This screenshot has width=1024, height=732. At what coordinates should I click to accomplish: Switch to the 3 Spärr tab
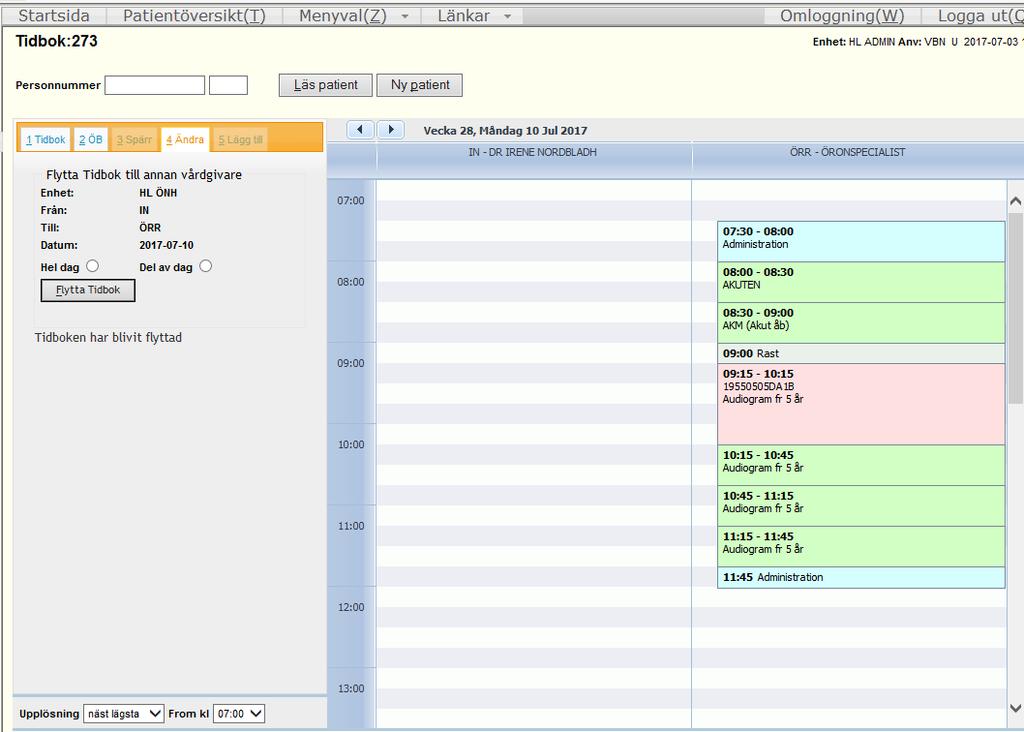(x=134, y=140)
